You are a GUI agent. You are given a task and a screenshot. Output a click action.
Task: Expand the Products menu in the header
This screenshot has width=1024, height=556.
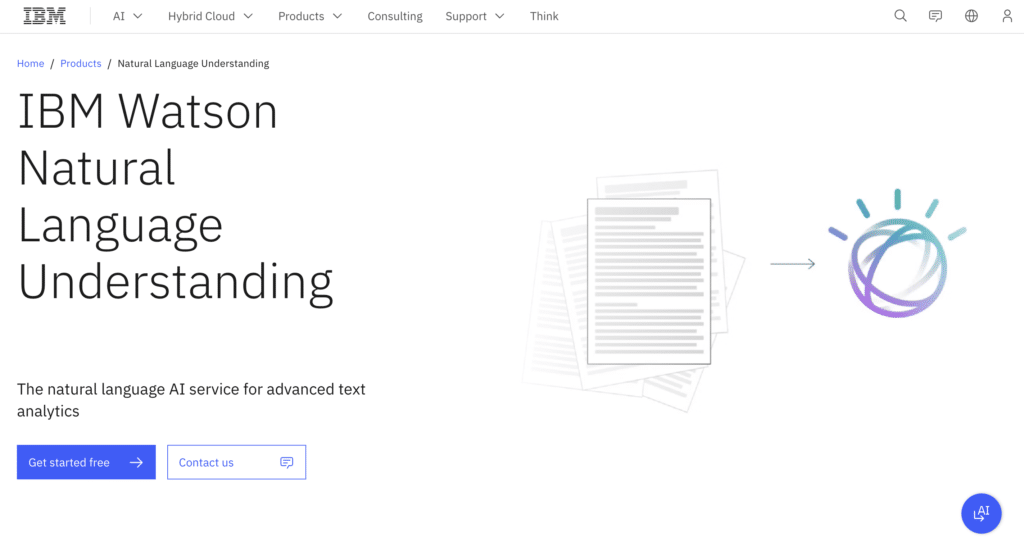[310, 16]
